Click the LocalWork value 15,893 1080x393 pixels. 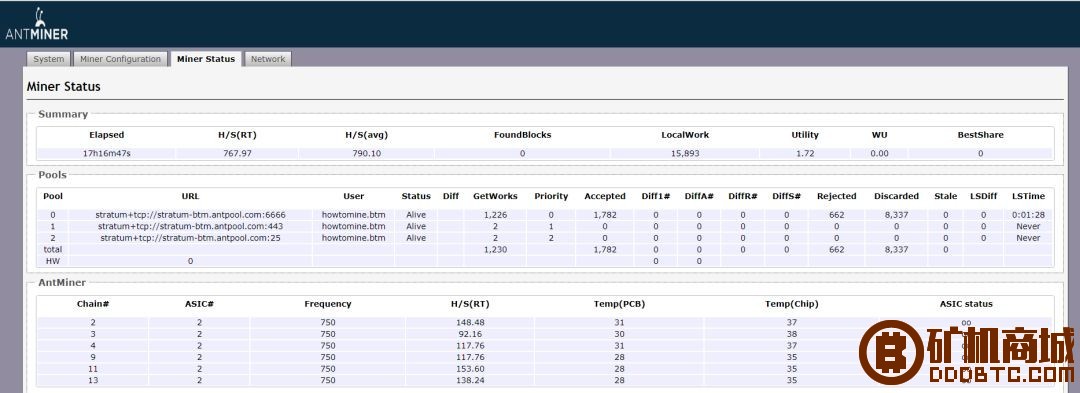coord(685,153)
